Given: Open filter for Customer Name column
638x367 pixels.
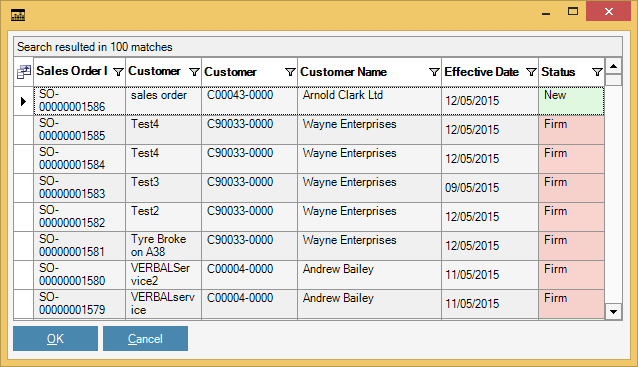Looking at the screenshot, I should (434, 72).
